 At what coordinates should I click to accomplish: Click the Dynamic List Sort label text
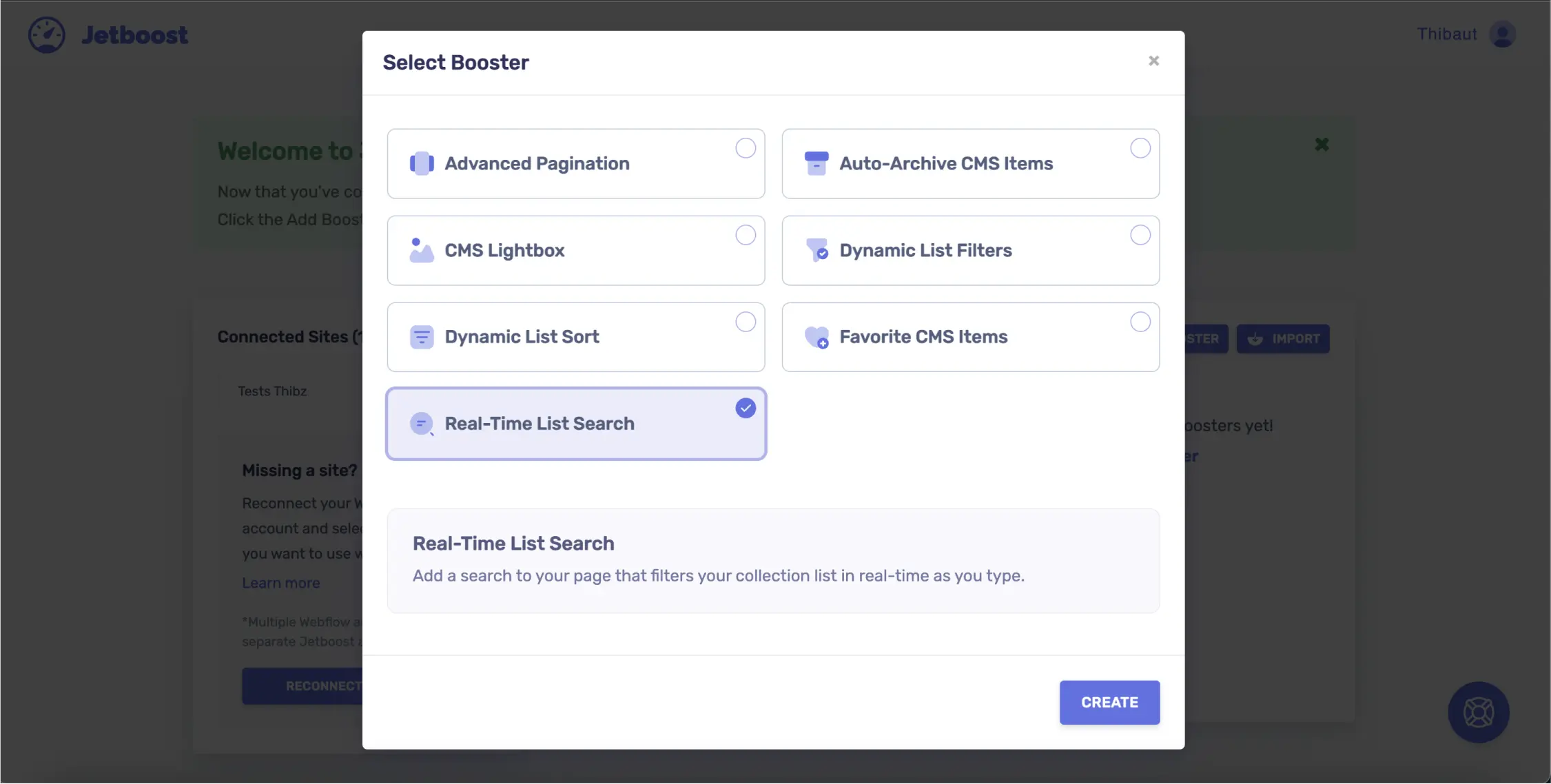pos(522,337)
